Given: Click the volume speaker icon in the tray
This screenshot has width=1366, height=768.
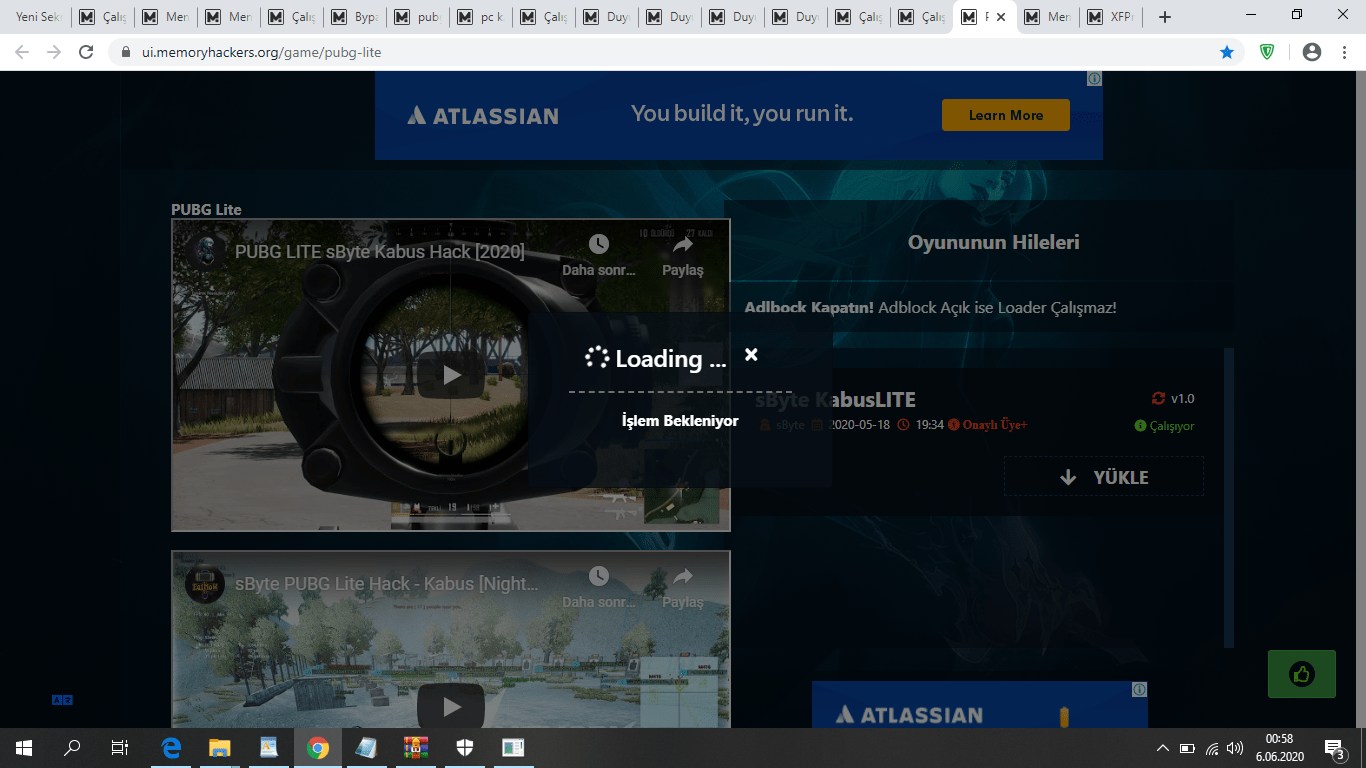Looking at the screenshot, I should pyautogui.click(x=1235, y=747).
